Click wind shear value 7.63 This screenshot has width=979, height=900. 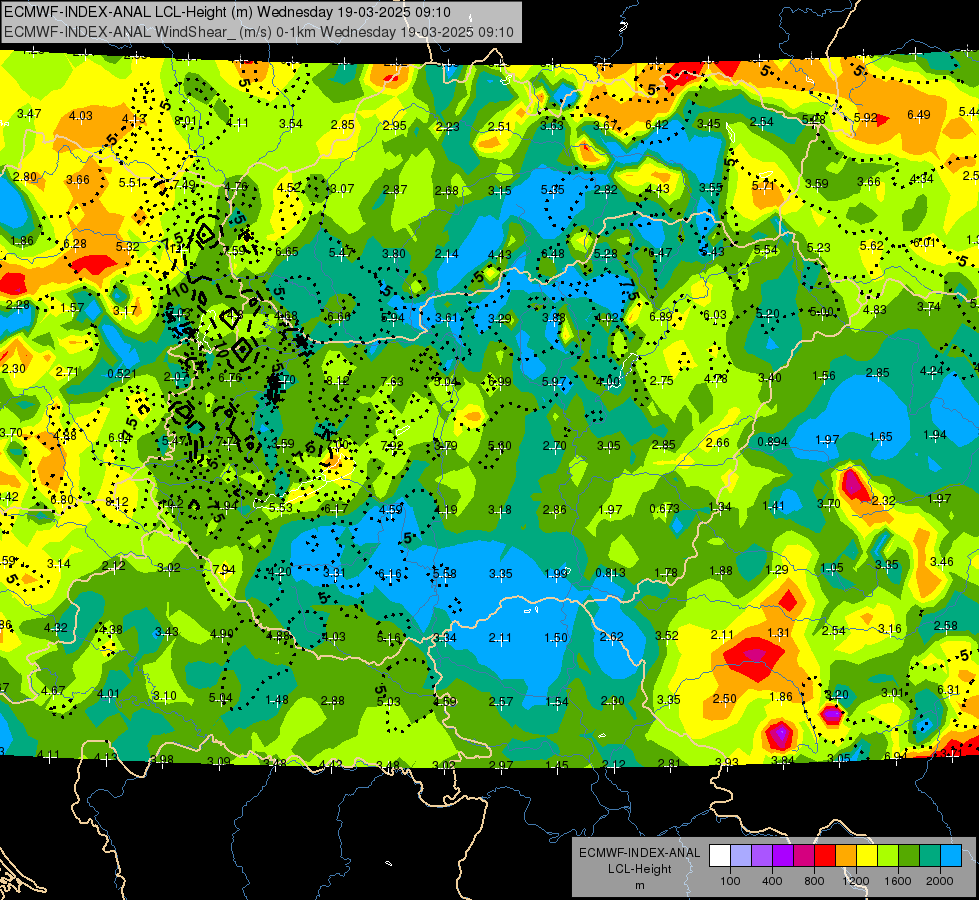(392, 381)
